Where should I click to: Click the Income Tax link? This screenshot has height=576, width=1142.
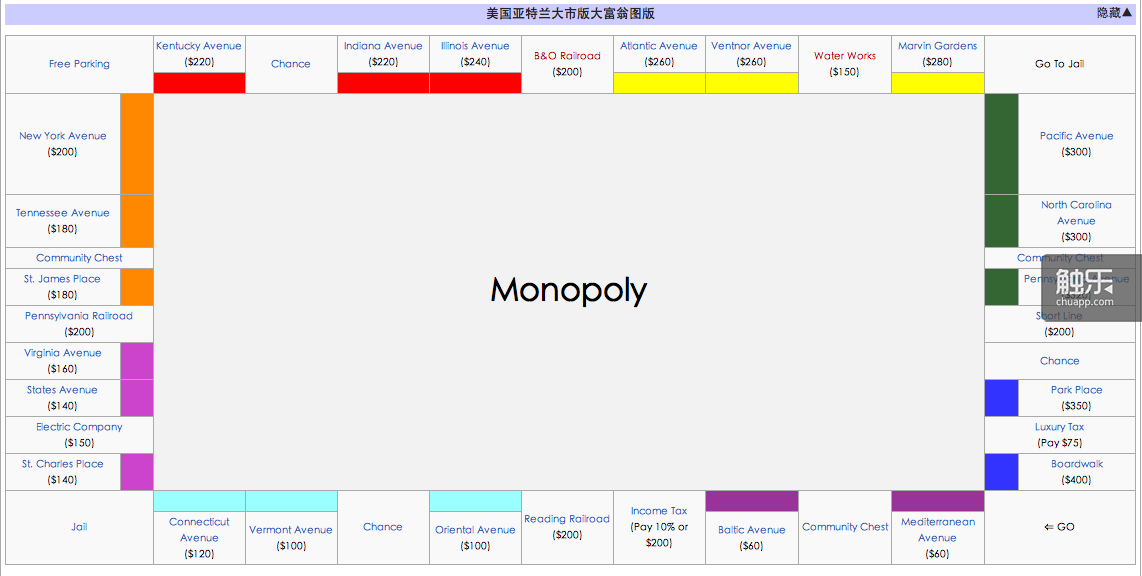coord(659,511)
